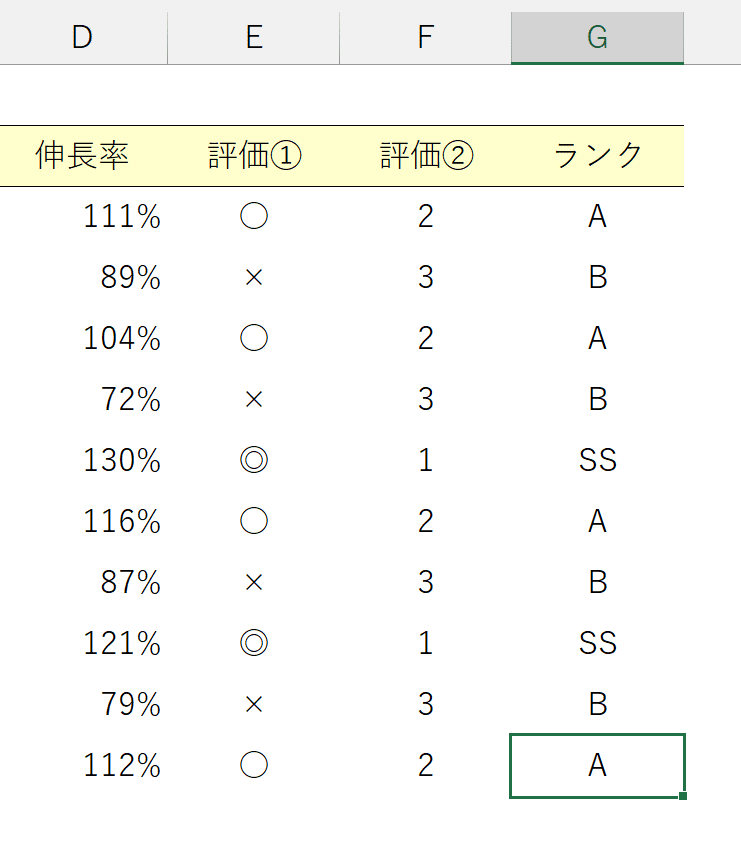Click the fill handle of selected cell
The width and height of the screenshot is (741, 847).
pos(683,796)
